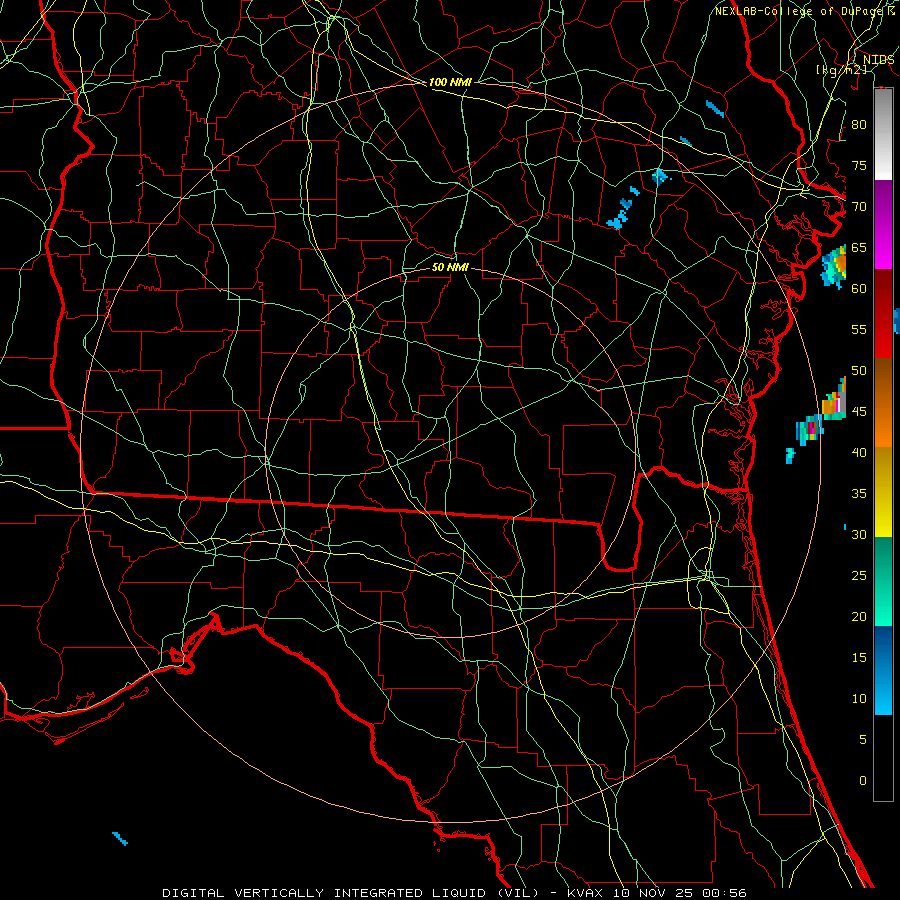Select legend value 80
Viewport: 900px width, 900px height.
[x=859, y=125]
